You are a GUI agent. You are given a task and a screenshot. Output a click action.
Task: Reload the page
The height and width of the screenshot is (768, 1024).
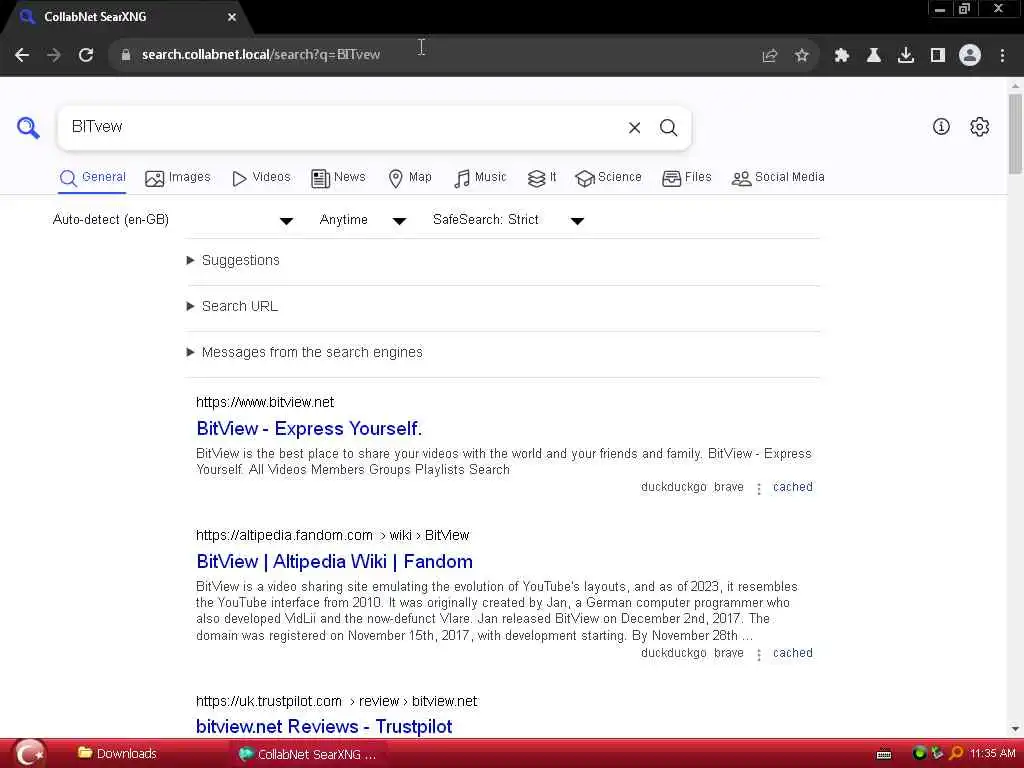point(86,55)
